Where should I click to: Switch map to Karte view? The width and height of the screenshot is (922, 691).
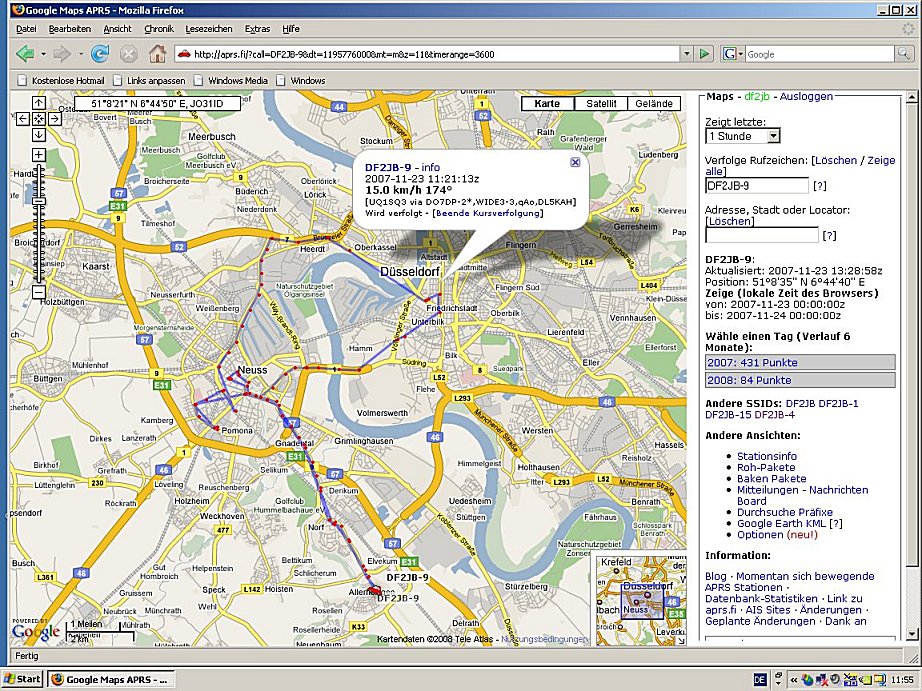tap(547, 104)
